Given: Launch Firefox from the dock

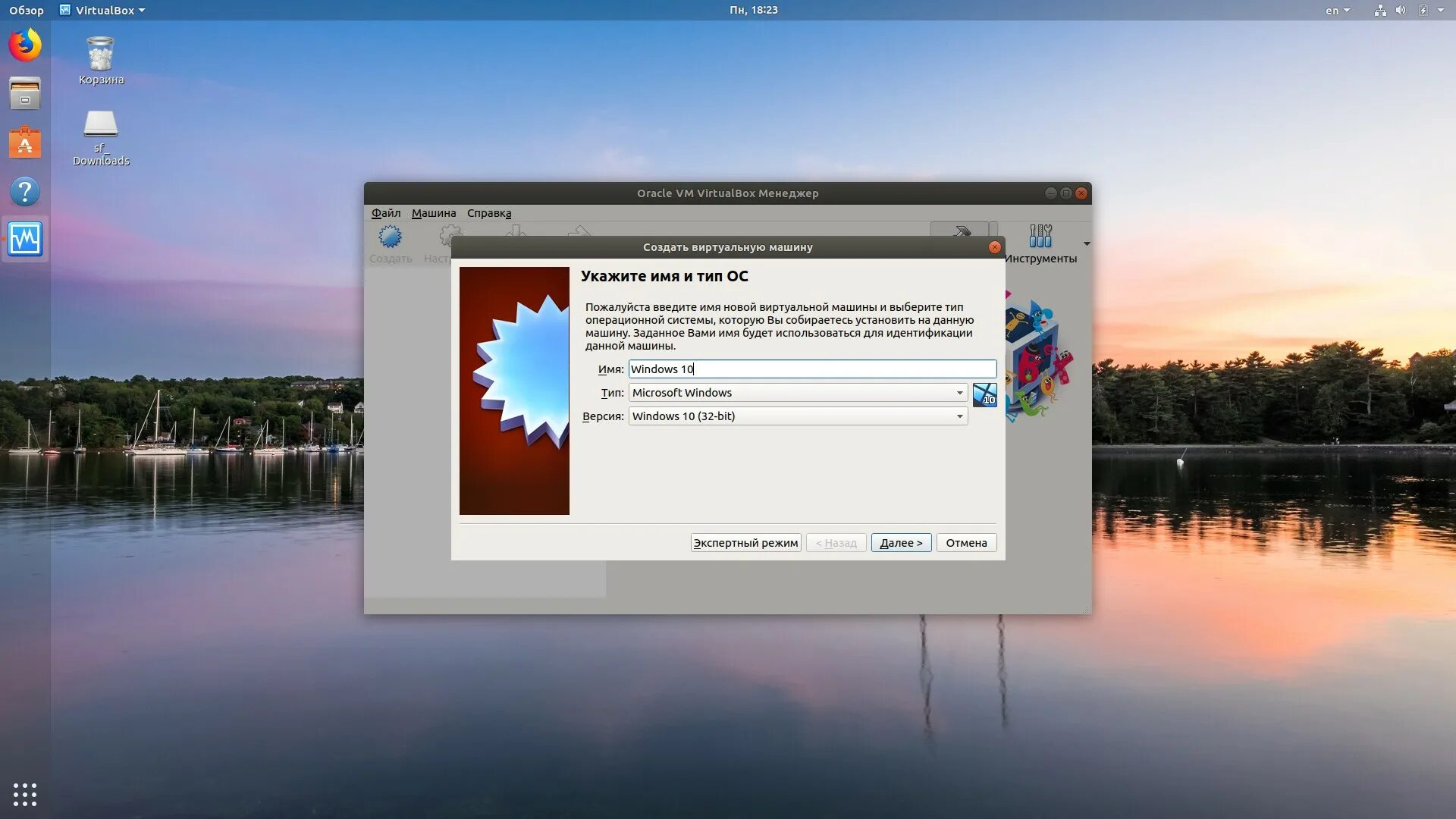Looking at the screenshot, I should pos(25,45).
